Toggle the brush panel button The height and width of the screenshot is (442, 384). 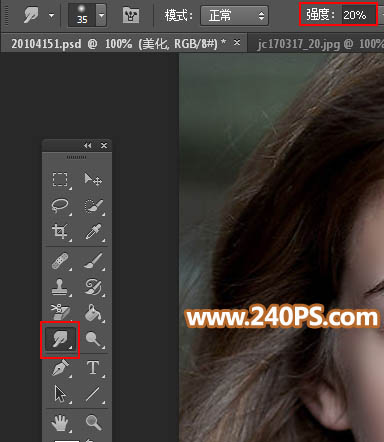131,15
